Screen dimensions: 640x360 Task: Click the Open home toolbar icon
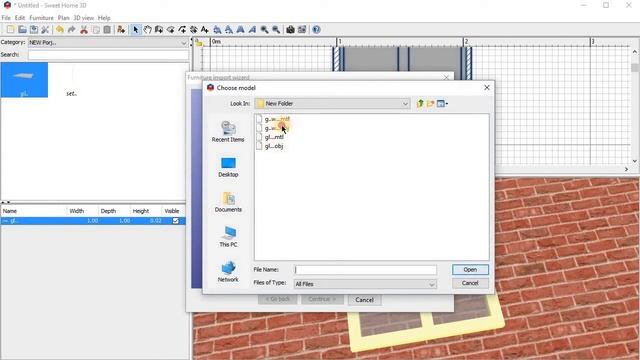point(22,30)
